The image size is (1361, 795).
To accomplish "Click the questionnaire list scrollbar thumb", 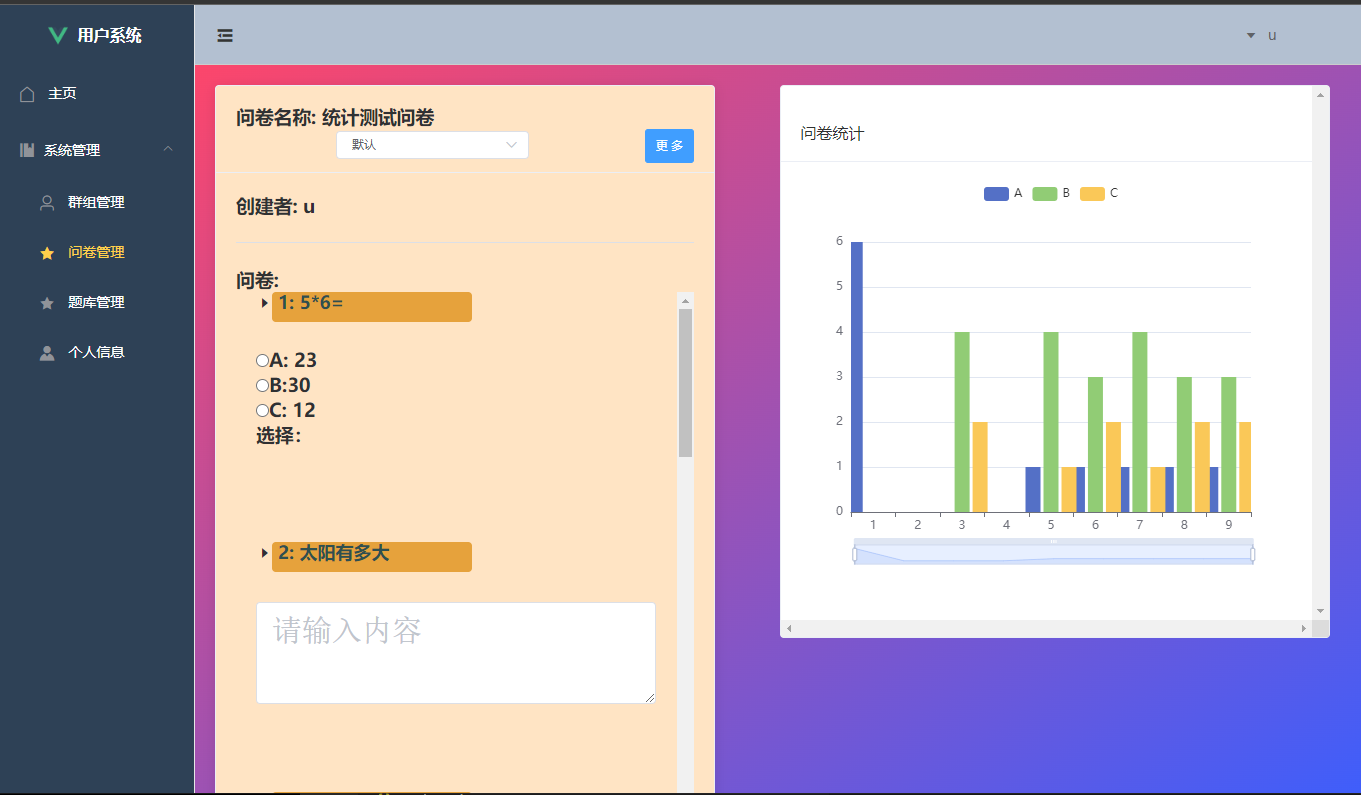I will pyautogui.click(x=685, y=382).
